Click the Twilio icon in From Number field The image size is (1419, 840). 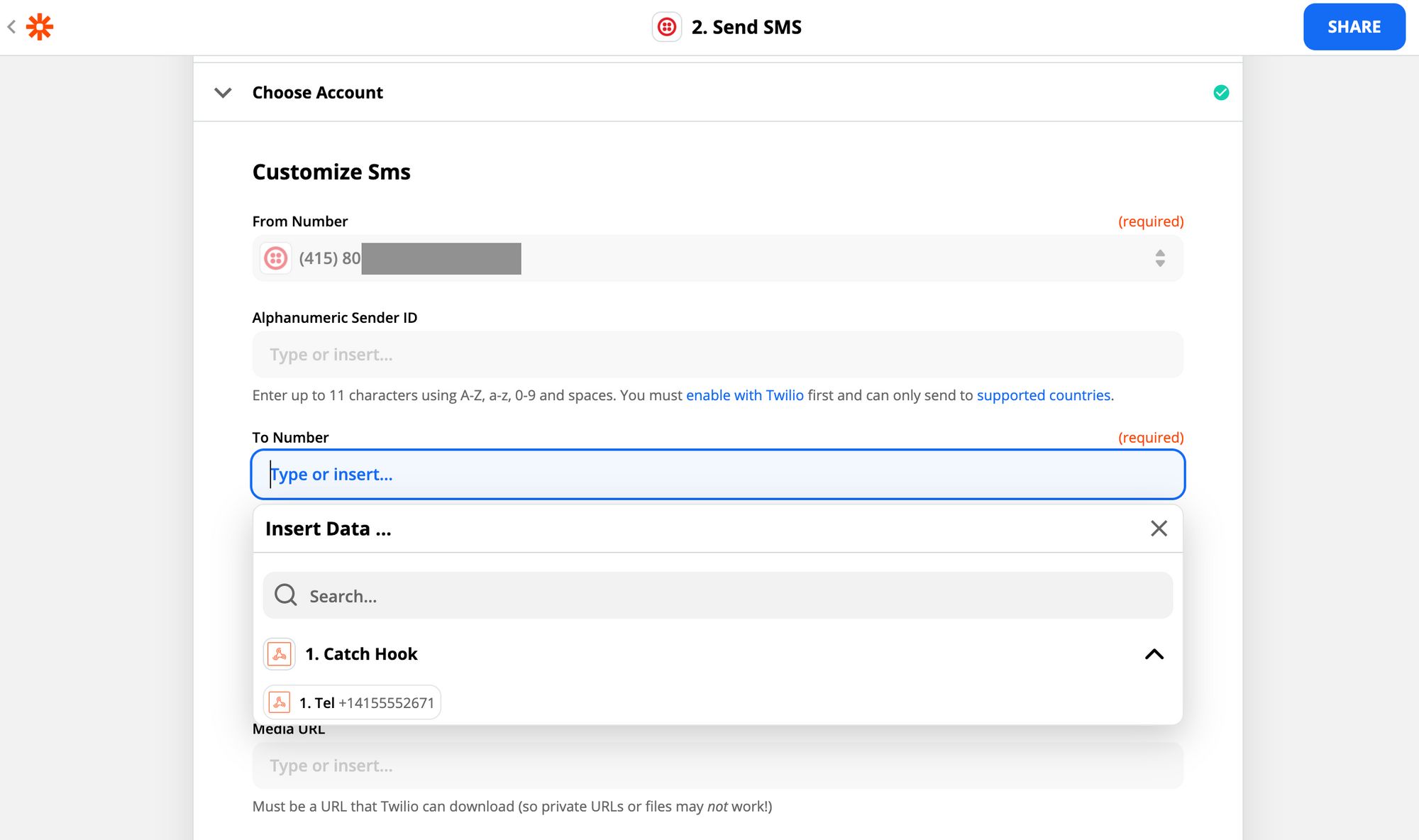click(x=276, y=258)
